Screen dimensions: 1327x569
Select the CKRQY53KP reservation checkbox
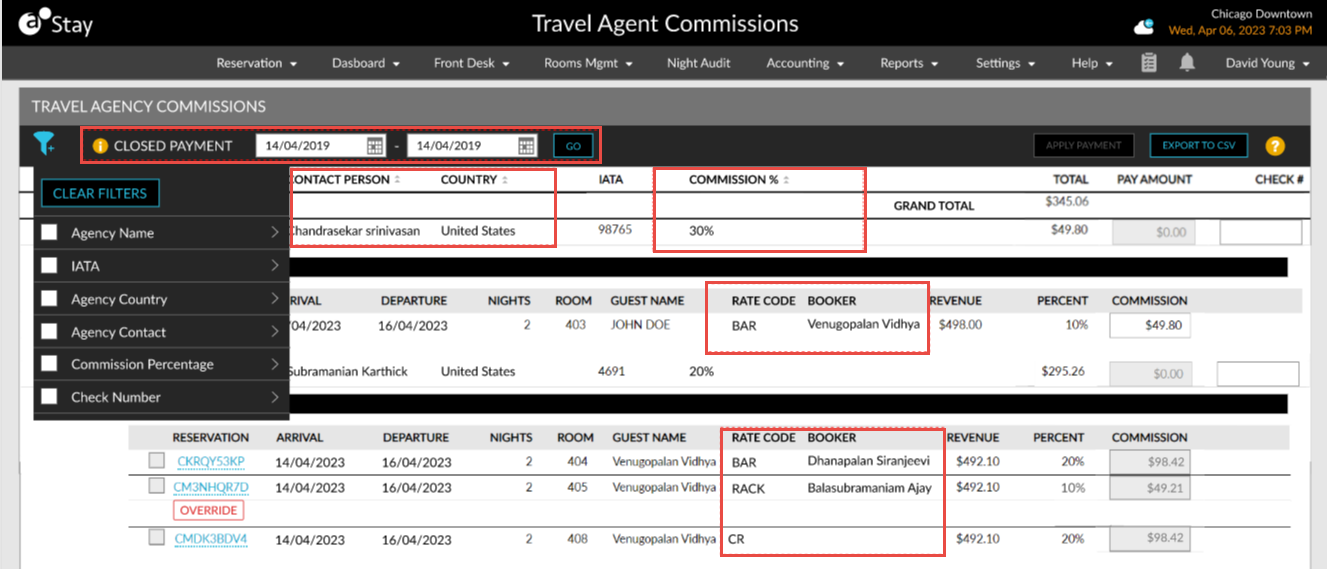point(156,461)
